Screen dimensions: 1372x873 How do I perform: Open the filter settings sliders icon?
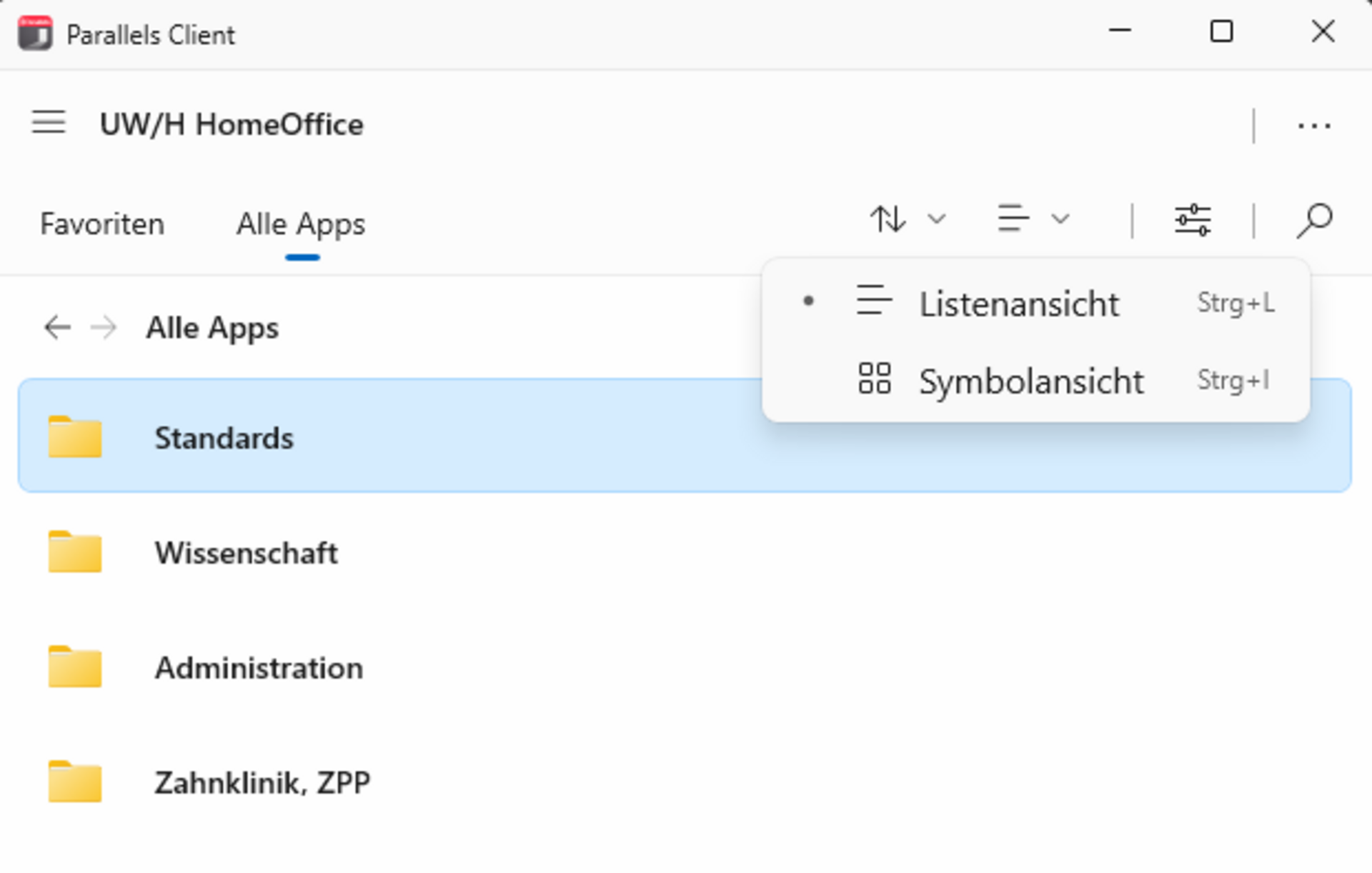point(1193,219)
